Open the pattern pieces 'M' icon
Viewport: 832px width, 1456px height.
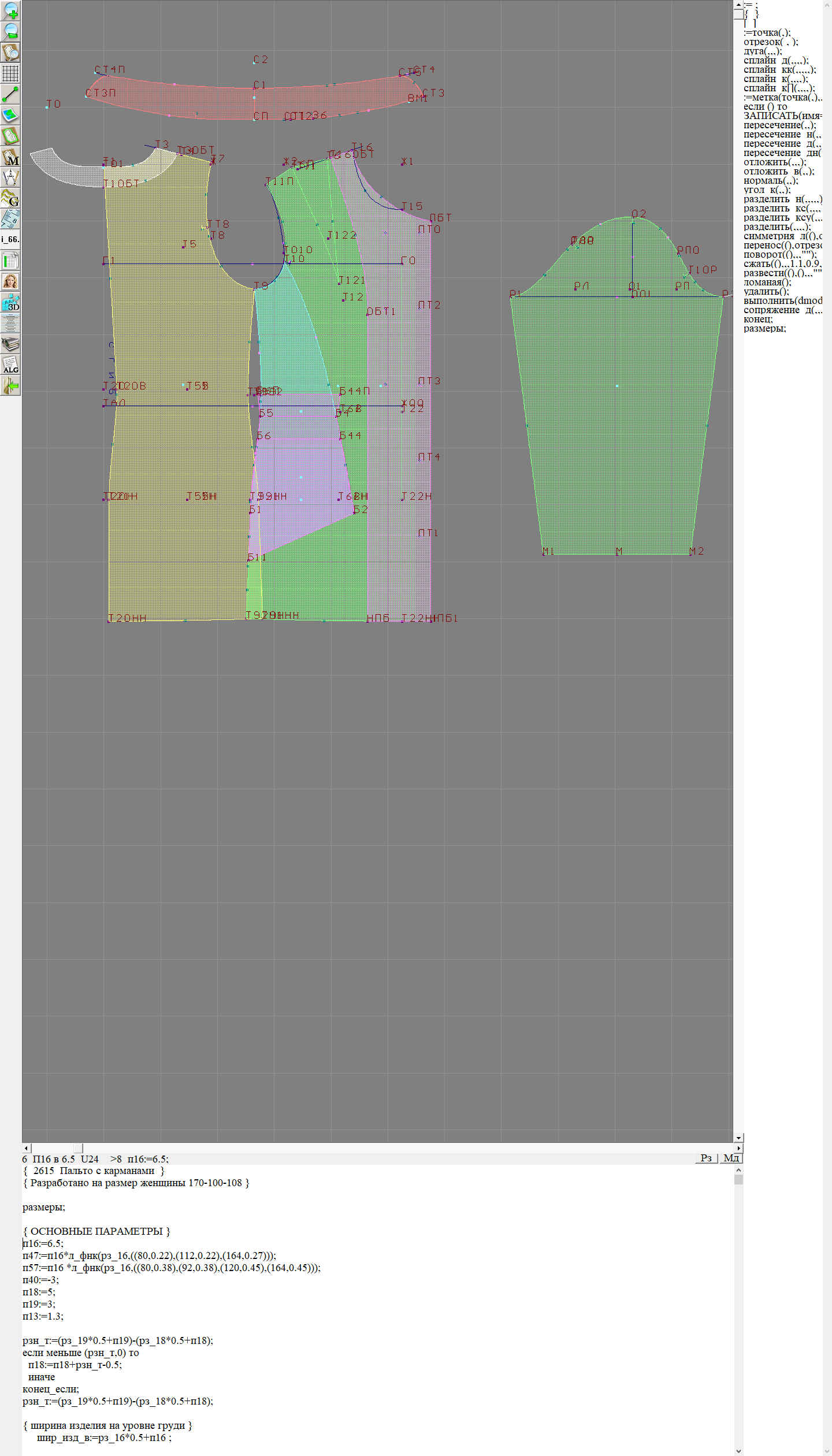tap(10, 157)
